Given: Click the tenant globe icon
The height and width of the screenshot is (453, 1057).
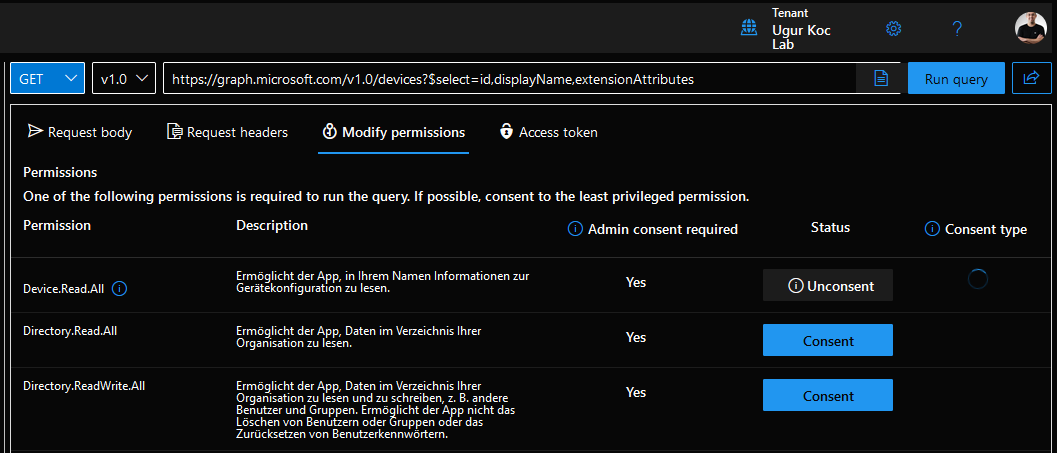Looking at the screenshot, I should 748,29.
